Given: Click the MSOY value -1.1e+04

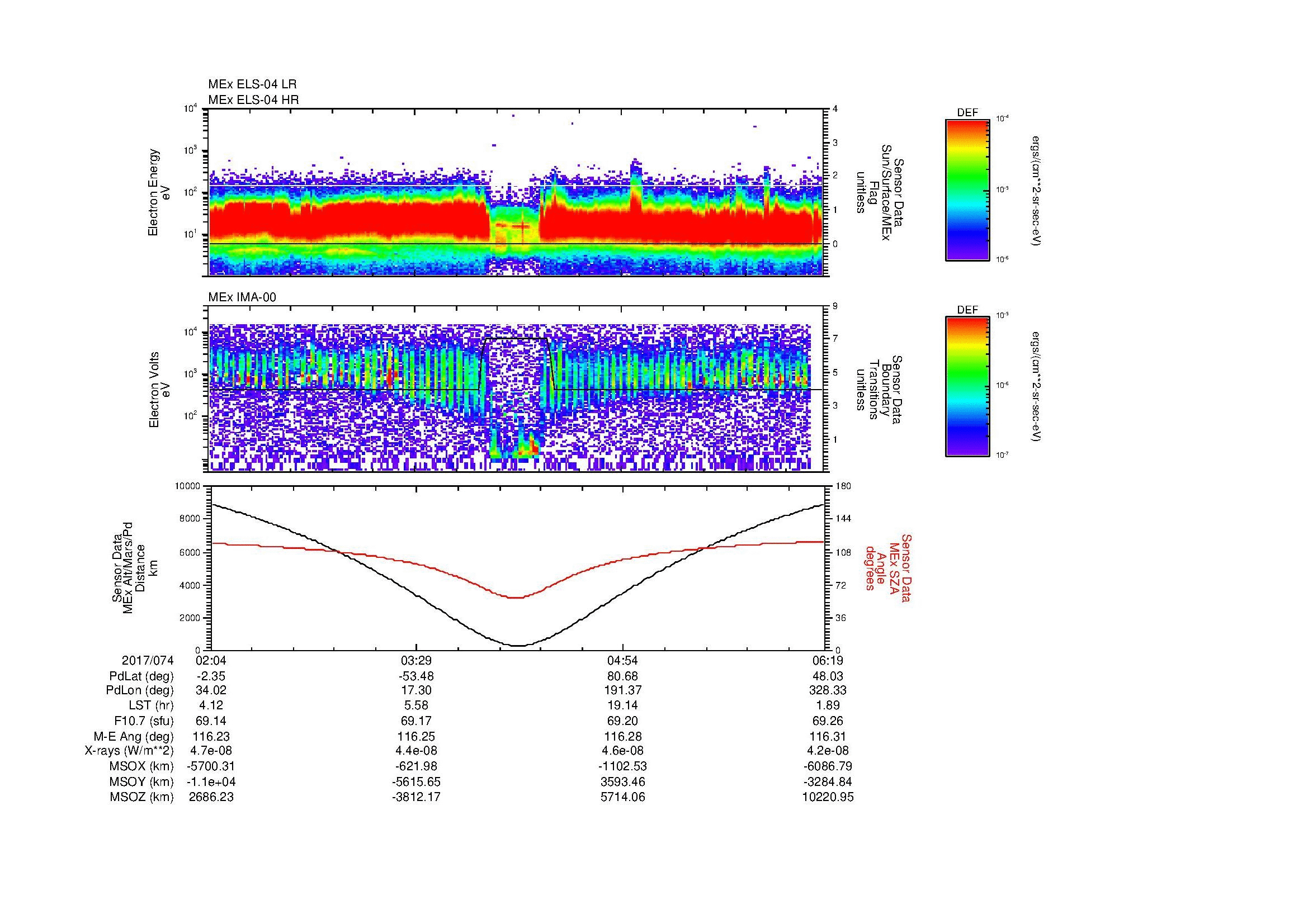Looking at the screenshot, I should 211,781.
